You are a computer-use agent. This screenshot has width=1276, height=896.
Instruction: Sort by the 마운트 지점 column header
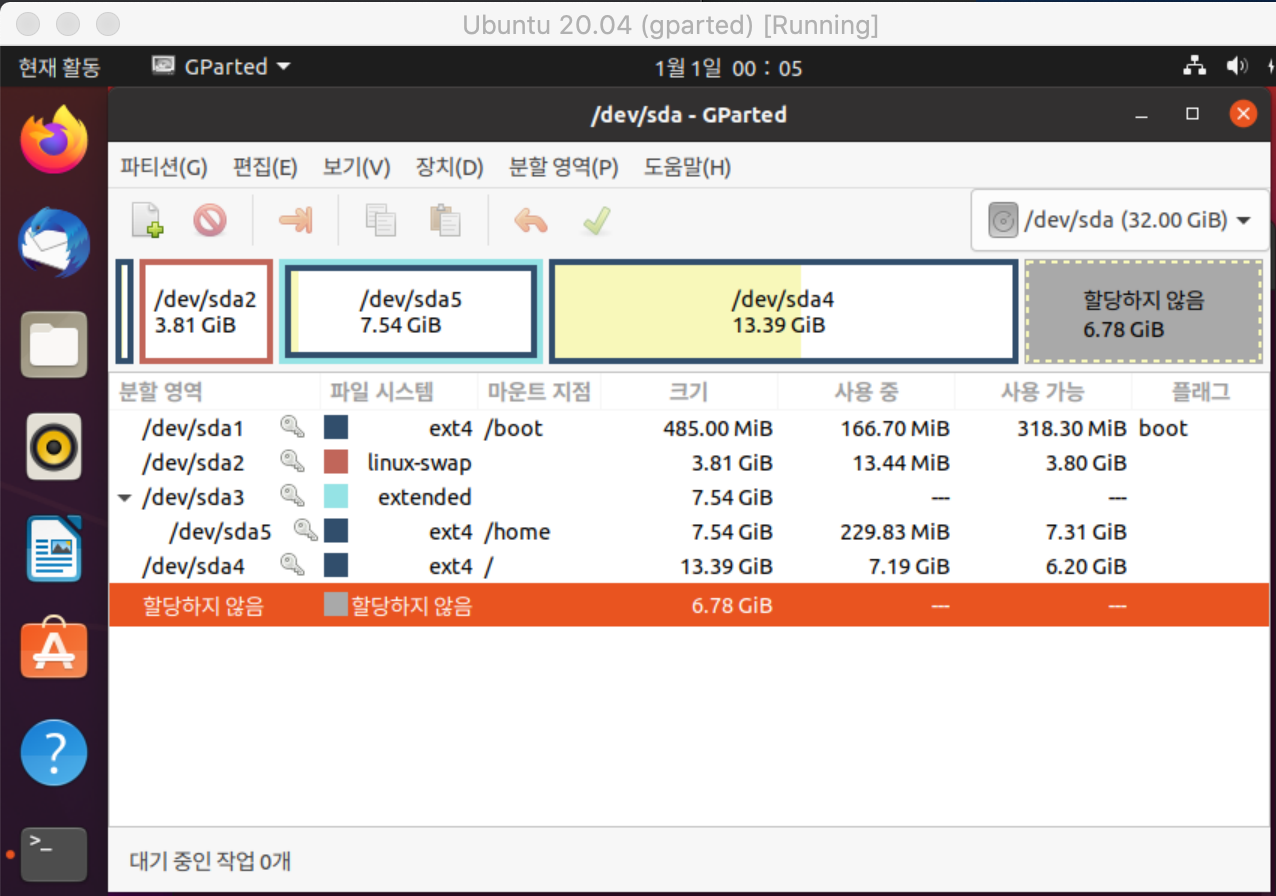[538, 392]
